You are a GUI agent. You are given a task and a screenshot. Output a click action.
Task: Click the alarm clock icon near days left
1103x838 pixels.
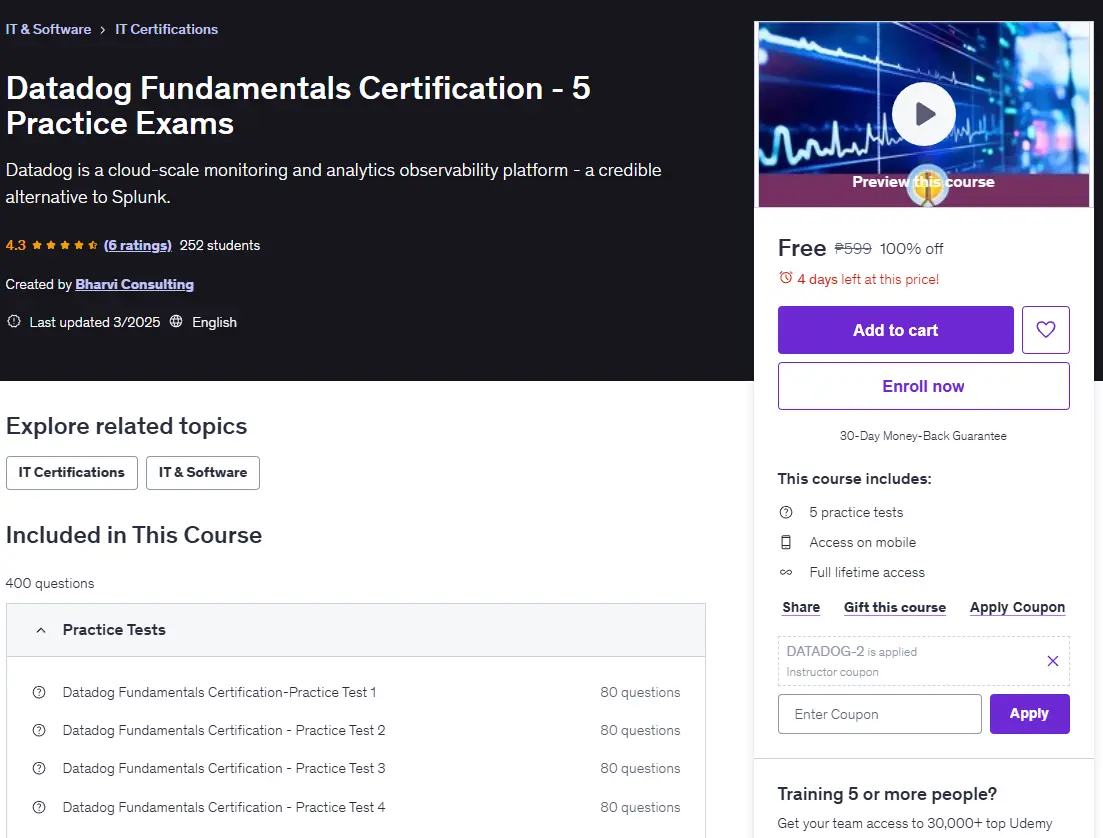coord(786,278)
